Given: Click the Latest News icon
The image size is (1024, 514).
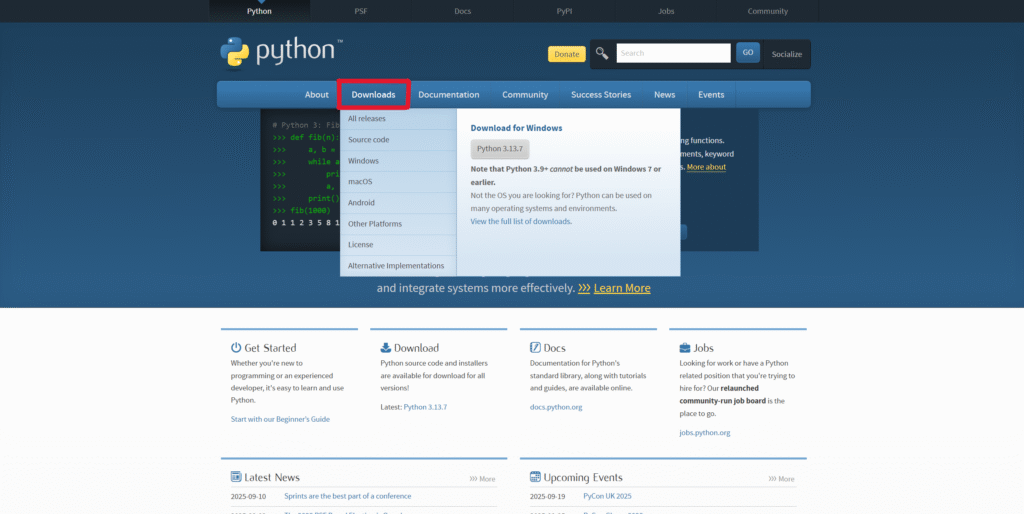Looking at the screenshot, I should [236, 477].
